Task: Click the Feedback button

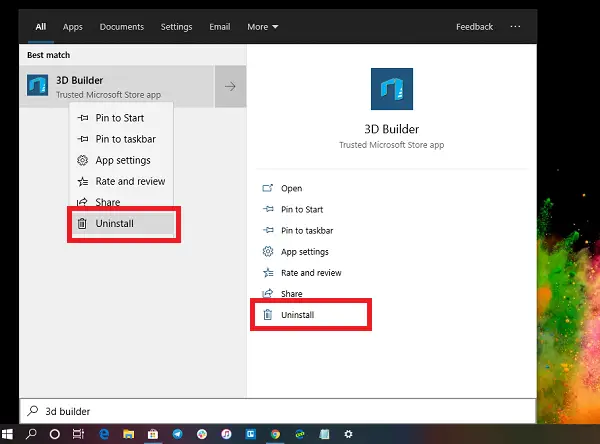Action: click(474, 27)
